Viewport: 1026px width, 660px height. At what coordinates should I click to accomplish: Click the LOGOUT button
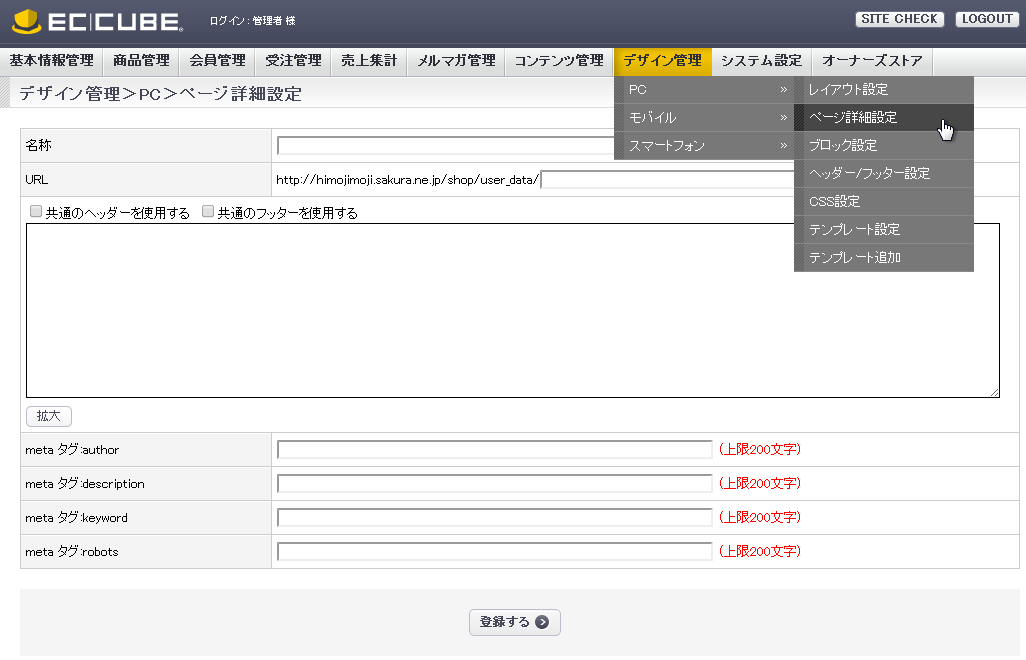pos(987,19)
